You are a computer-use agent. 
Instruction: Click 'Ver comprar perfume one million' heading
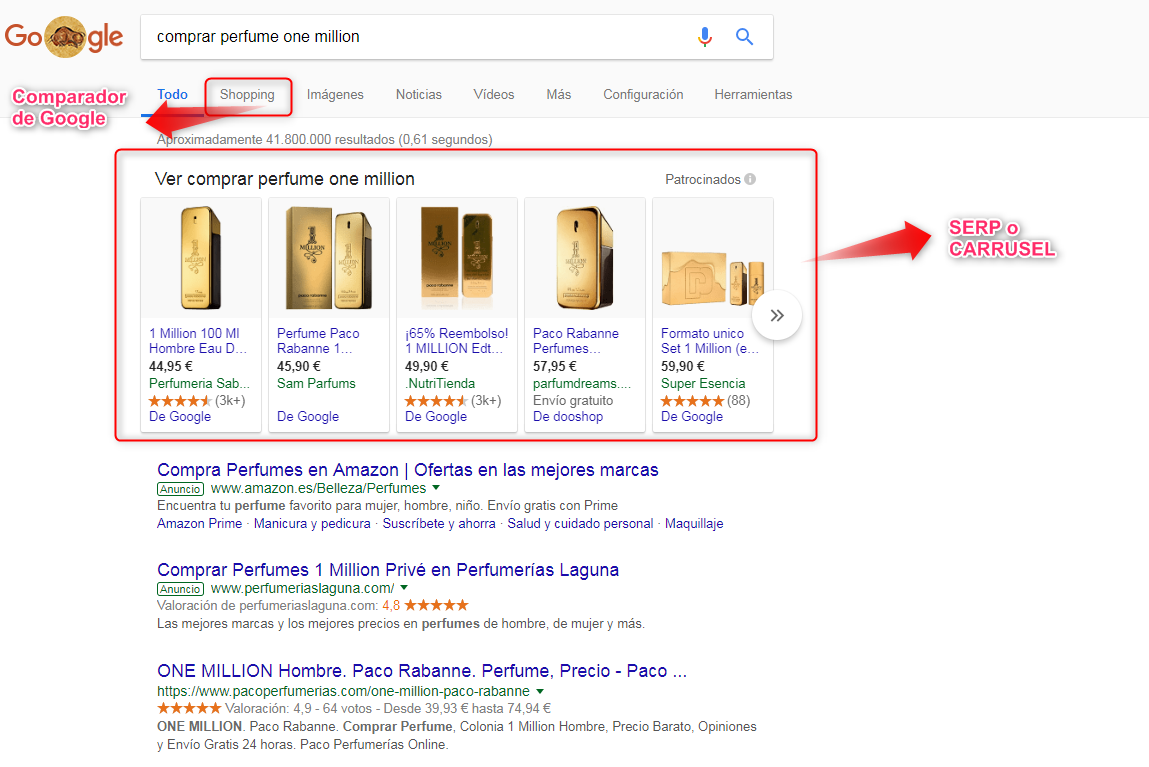(x=284, y=179)
